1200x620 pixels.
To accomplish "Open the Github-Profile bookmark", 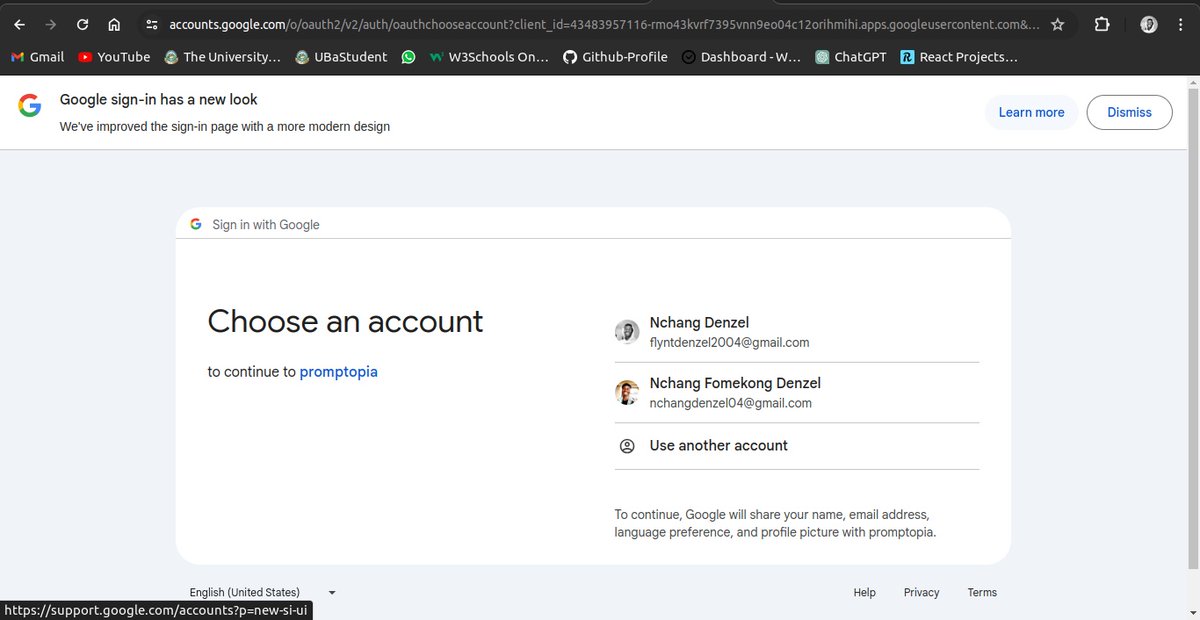I will pyautogui.click(x=615, y=57).
